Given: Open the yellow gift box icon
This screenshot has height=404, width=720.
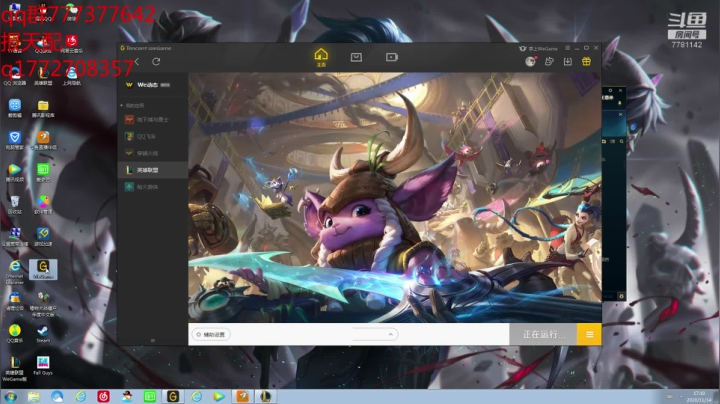Looking at the screenshot, I should click(x=586, y=62).
